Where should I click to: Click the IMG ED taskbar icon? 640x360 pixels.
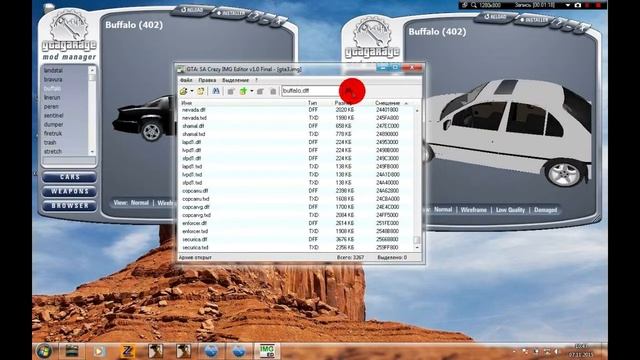(267, 351)
